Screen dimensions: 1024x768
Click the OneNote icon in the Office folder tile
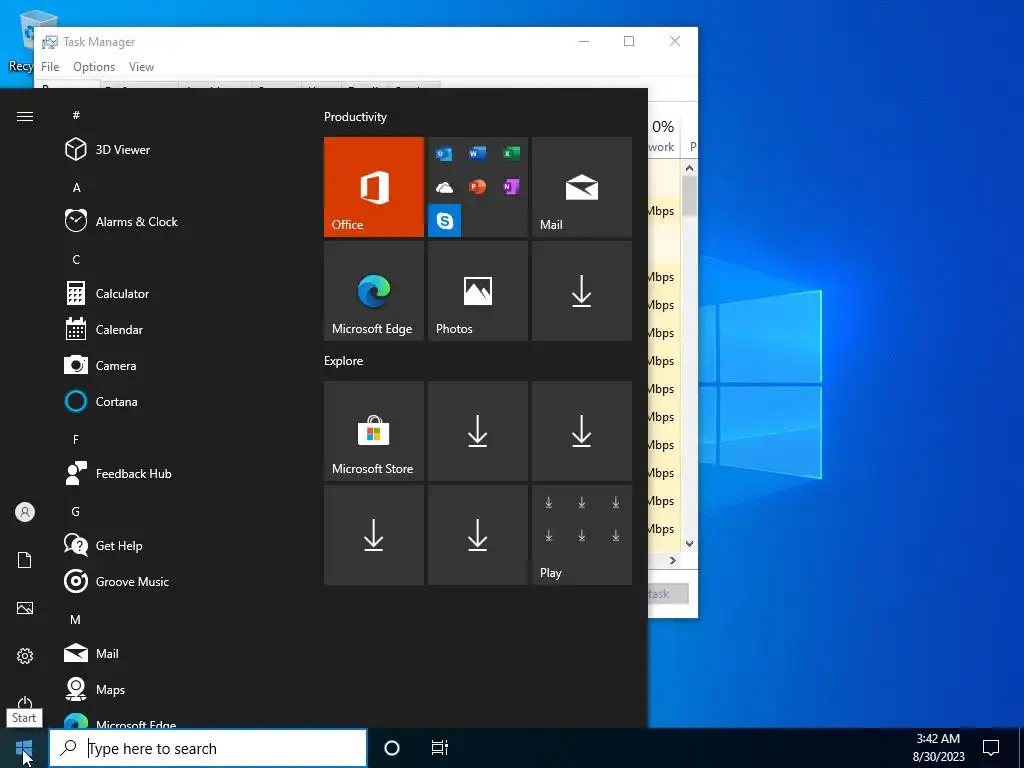click(511, 187)
